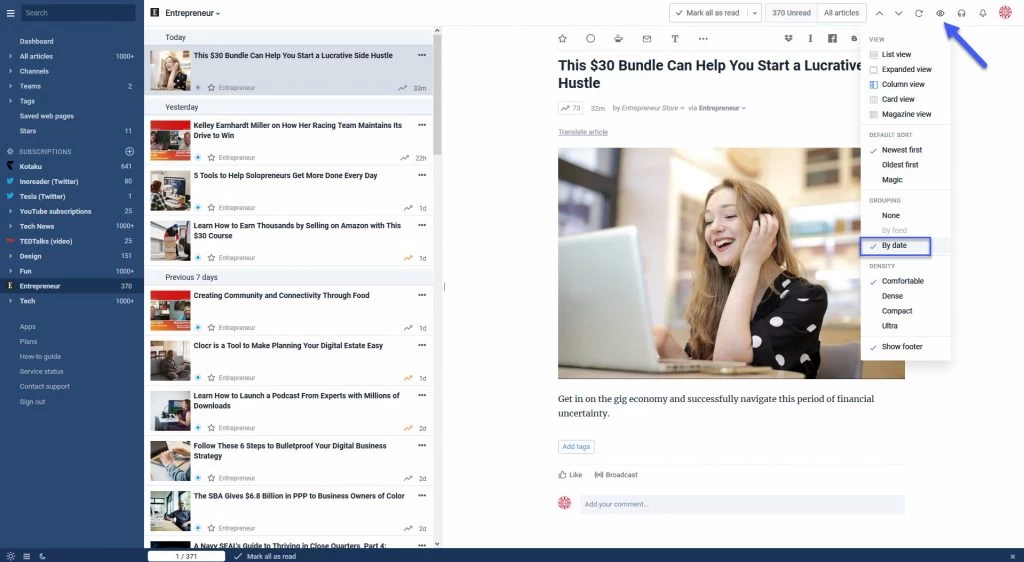Open the user avatar profile menu
Viewport: 1024px width, 562px height.
point(1005,12)
